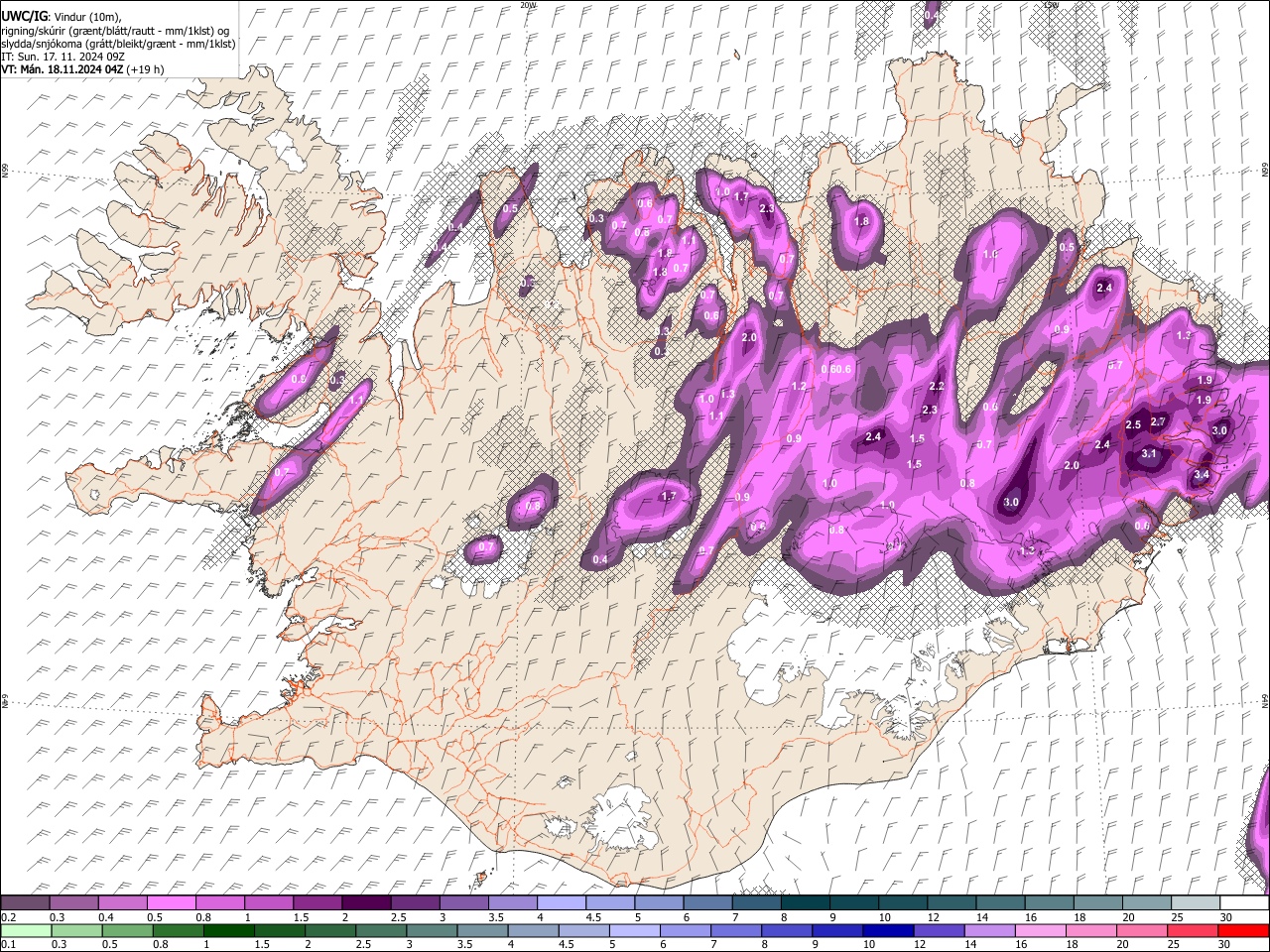Pick the violet 12 swatch on the lower scale
Image resolution: width=1270 pixels, height=952 pixels.
pos(940,930)
